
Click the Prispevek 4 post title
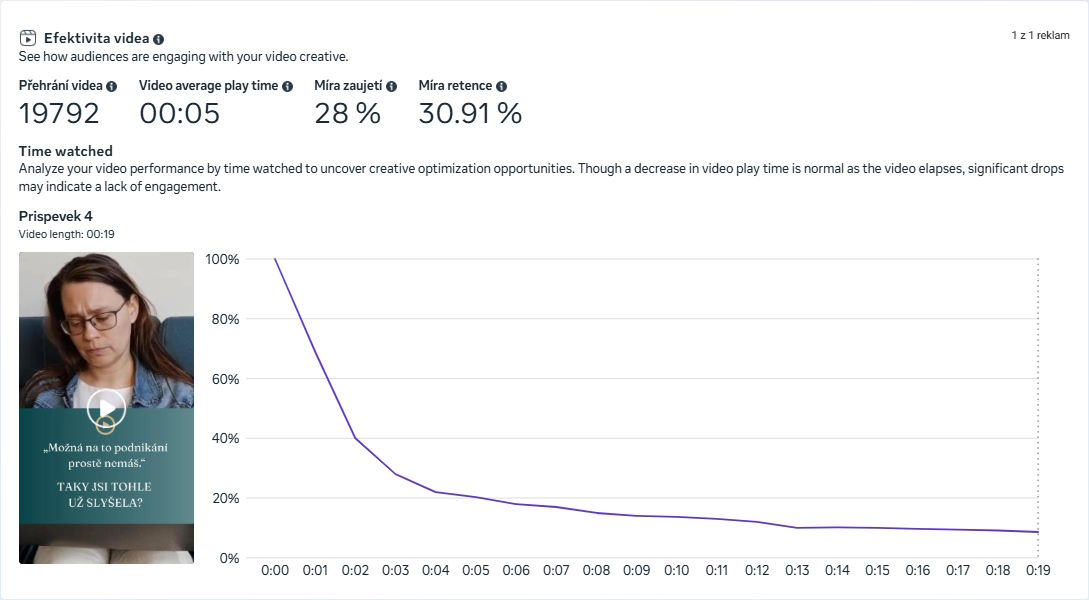pyautogui.click(x=54, y=216)
